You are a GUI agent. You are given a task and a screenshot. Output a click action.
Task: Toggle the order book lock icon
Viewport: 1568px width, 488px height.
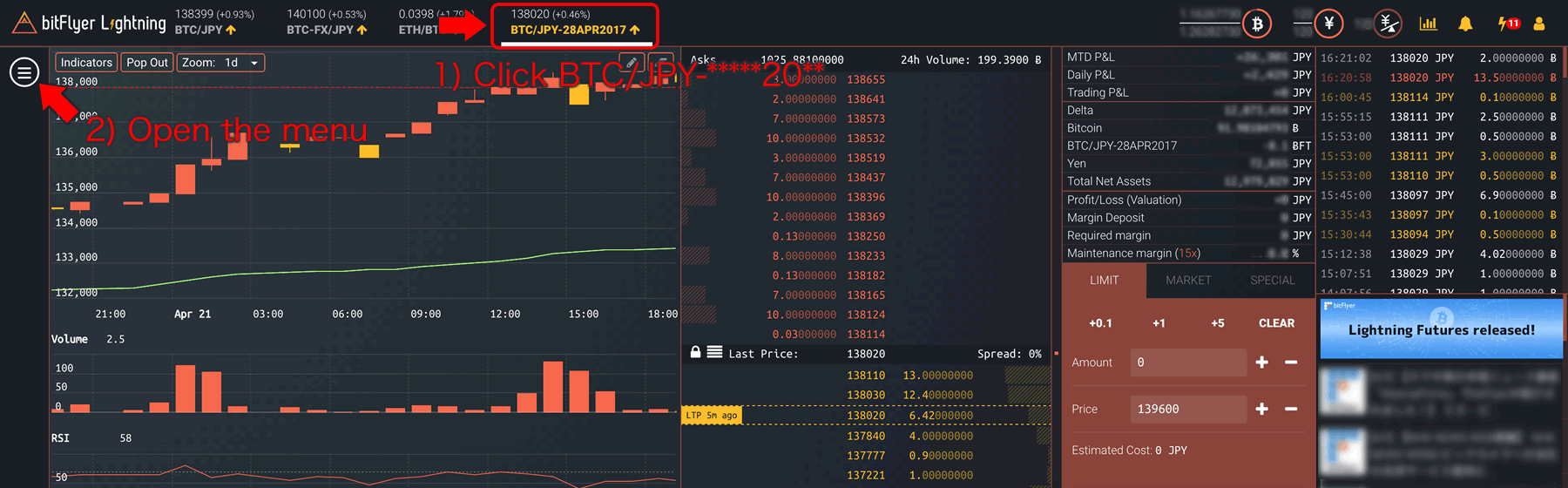(695, 352)
